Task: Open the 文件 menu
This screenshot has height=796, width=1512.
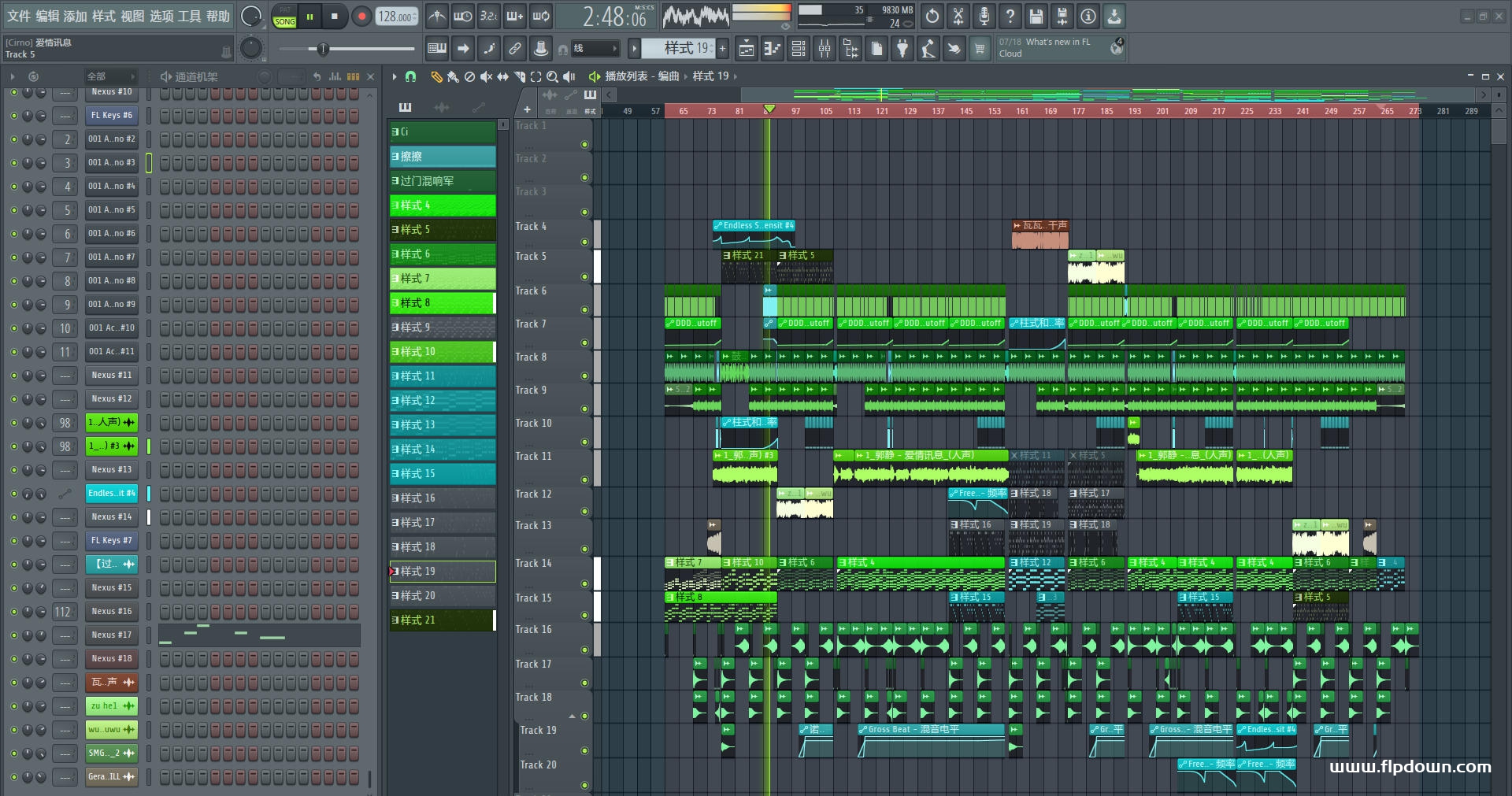Action: point(19,16)
